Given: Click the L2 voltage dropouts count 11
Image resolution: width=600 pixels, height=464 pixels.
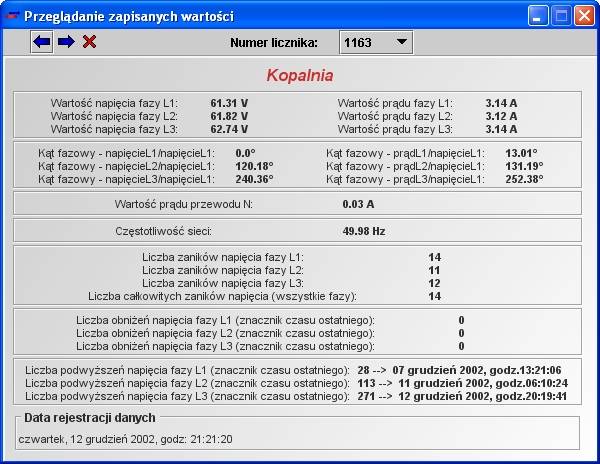Looking at the screenshot, I should [x=434, y=270].
